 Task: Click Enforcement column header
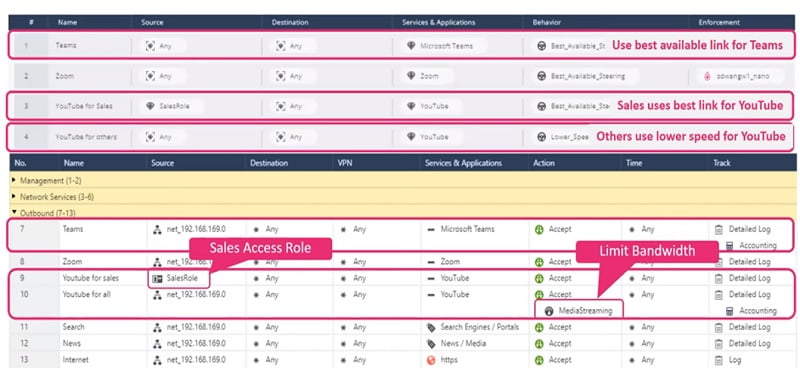tap(719, 22)
